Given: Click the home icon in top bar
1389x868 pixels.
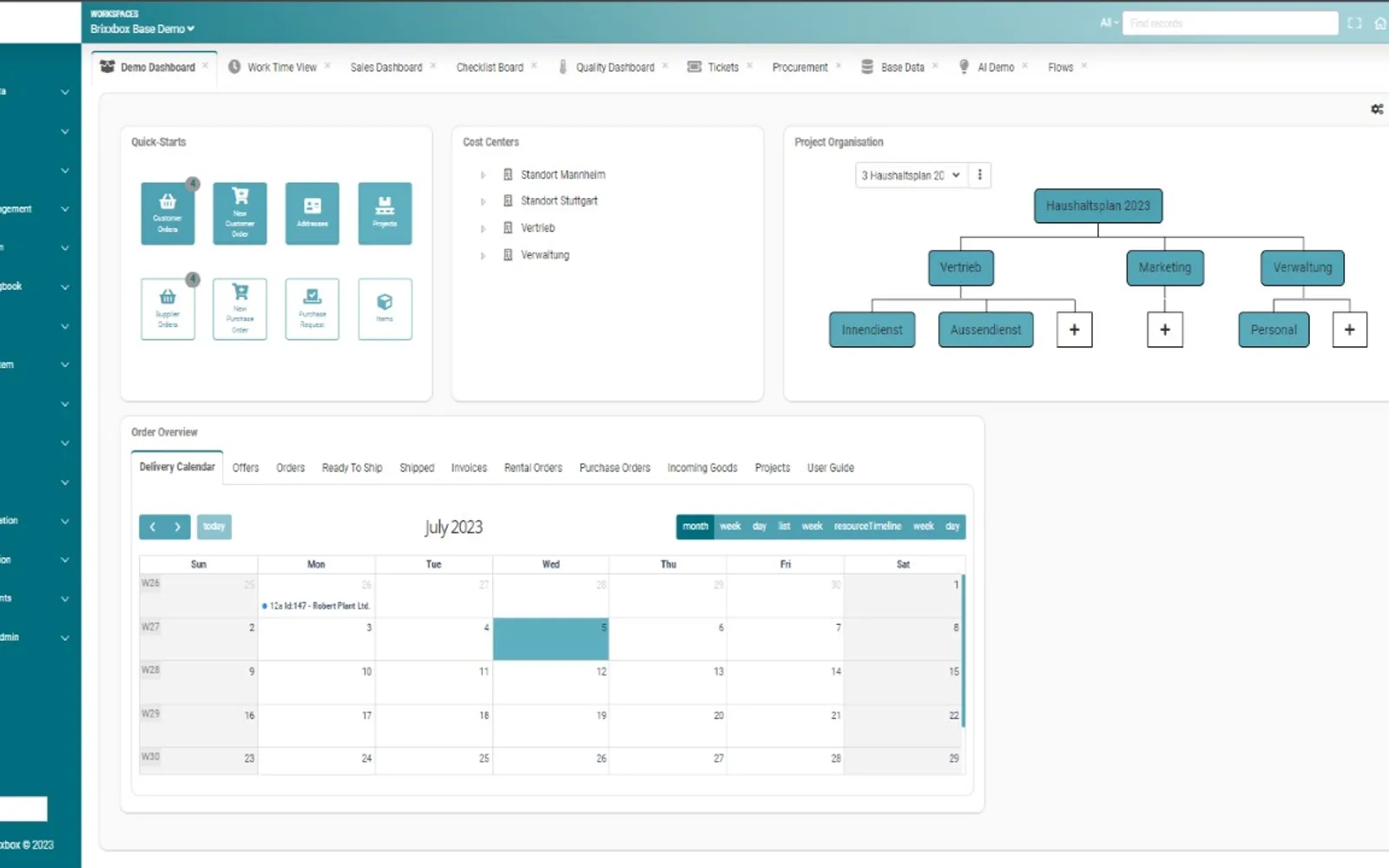Looking at the screenshot, I should point(1380,23).
